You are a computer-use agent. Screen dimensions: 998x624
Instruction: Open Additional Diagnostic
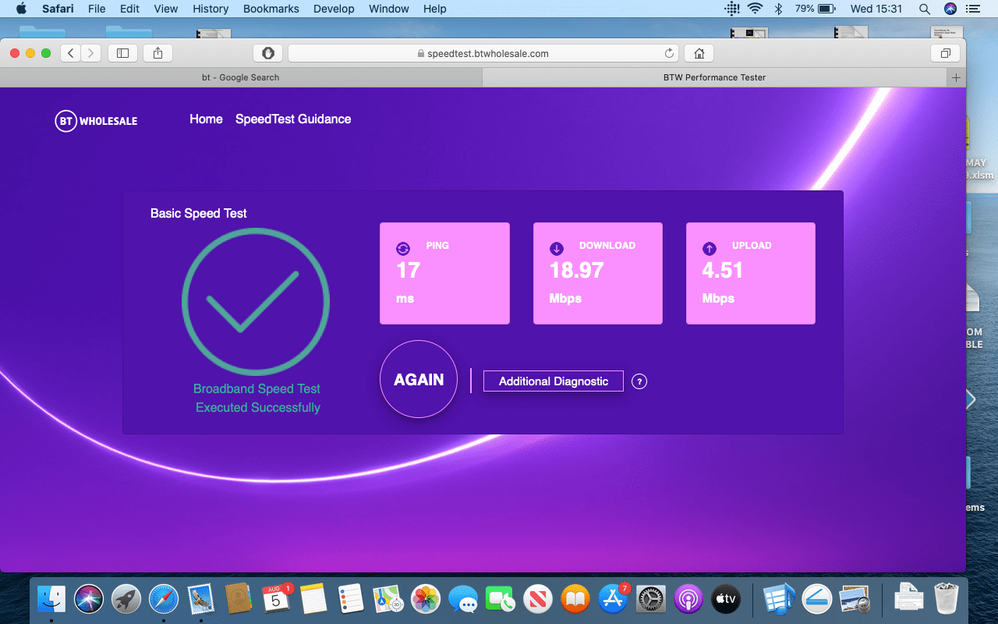pos(553,381)
